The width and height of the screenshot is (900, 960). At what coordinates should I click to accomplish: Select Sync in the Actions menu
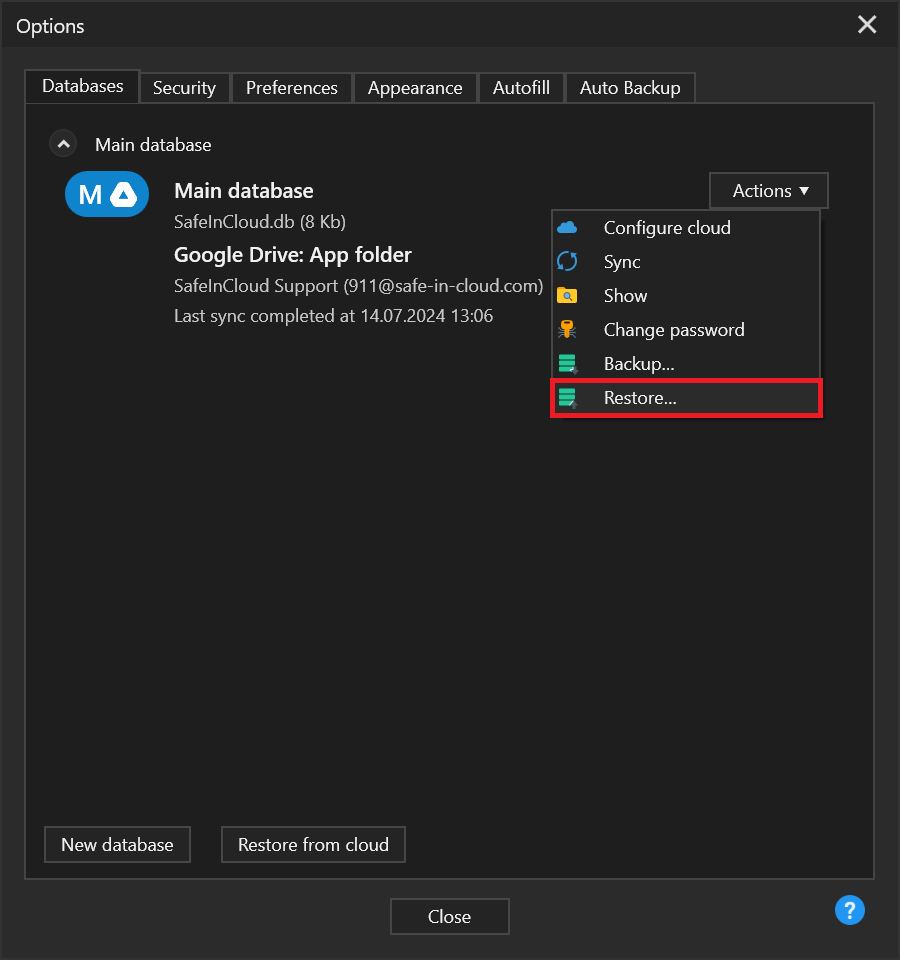click(x=686, y=261)
